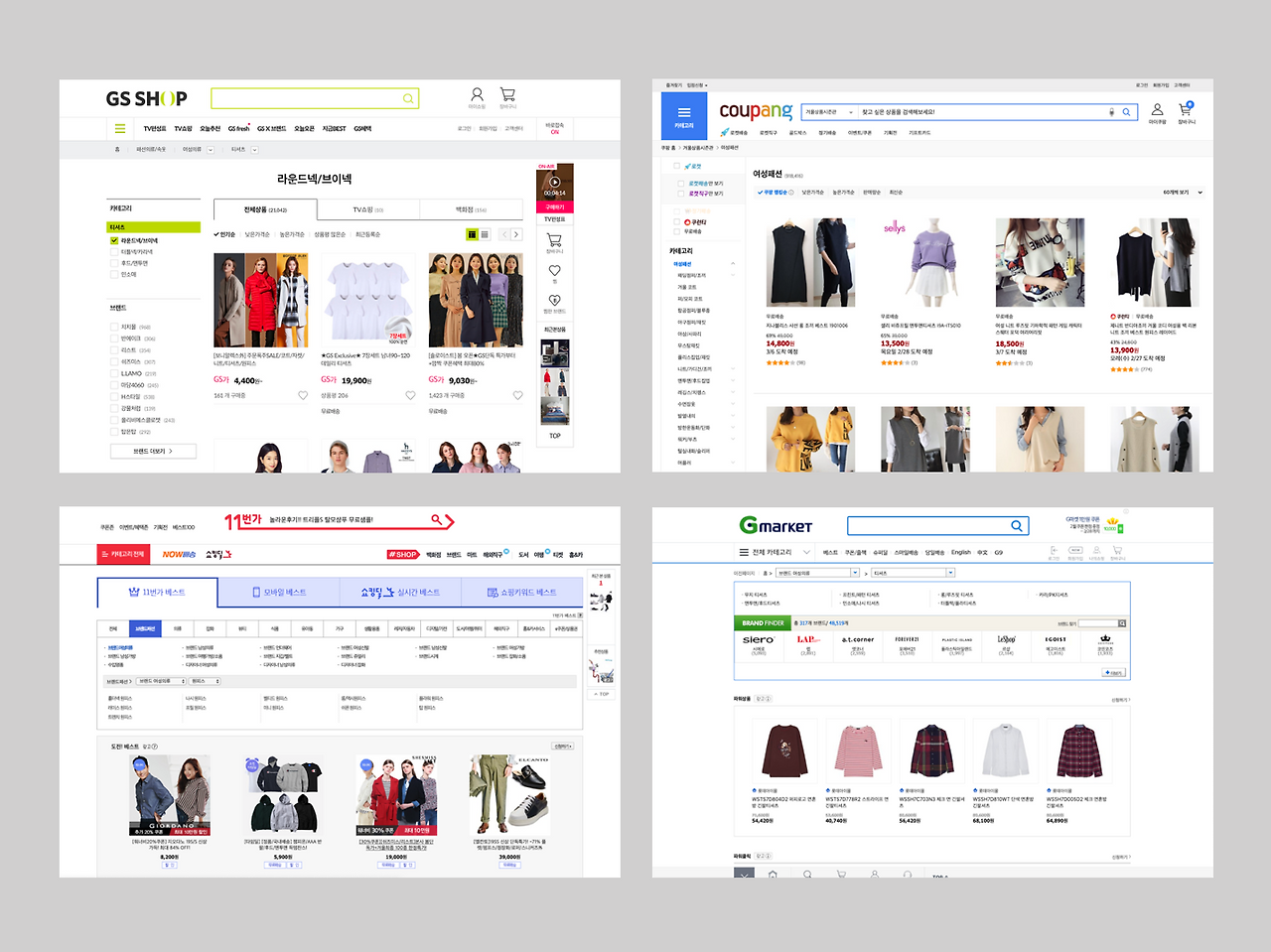
Task: Like the 9,030 won GS SHOP product
Action: [517, 395]
